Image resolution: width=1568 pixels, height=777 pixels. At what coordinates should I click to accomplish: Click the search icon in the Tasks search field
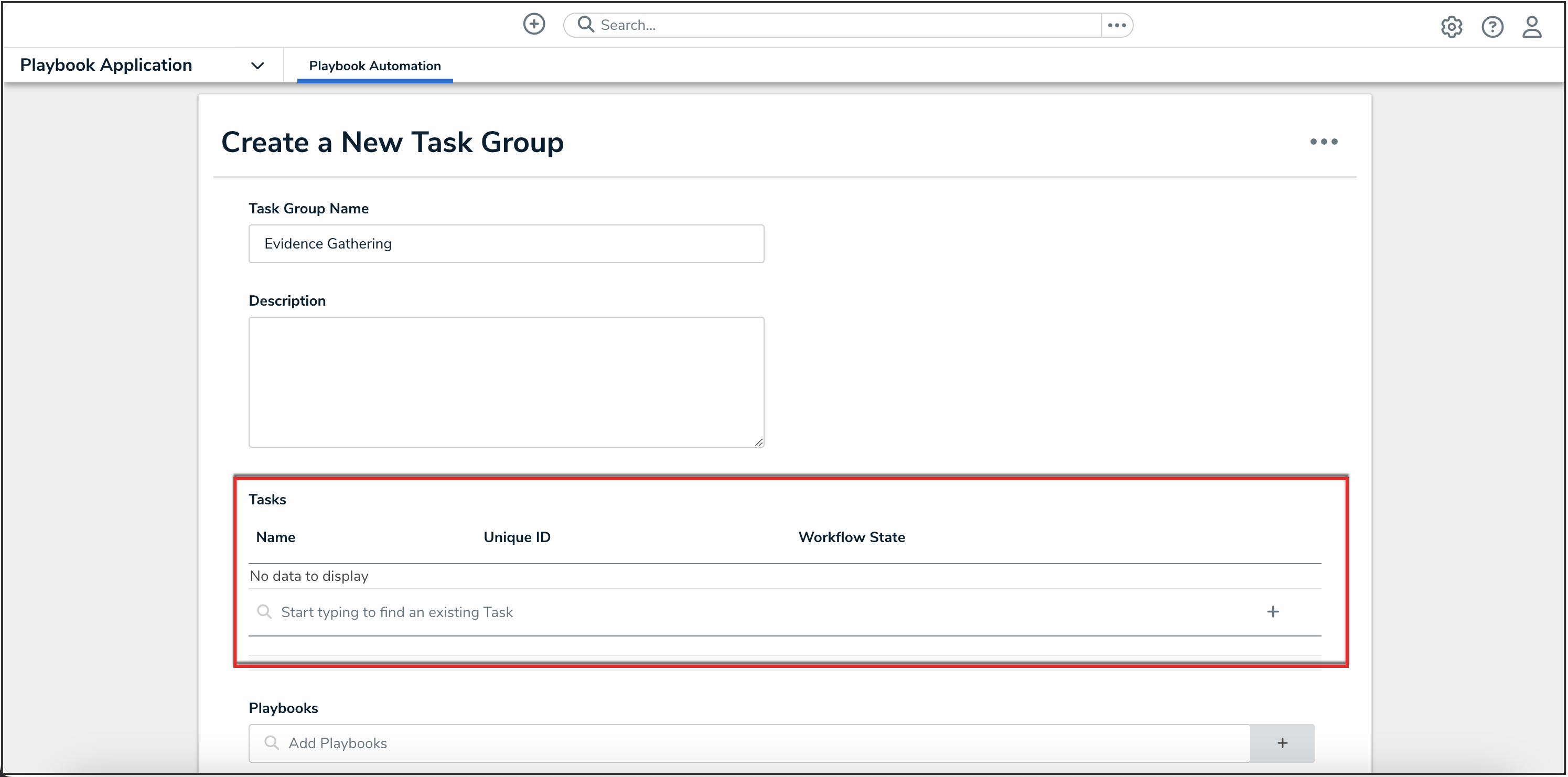click(264, 611)
